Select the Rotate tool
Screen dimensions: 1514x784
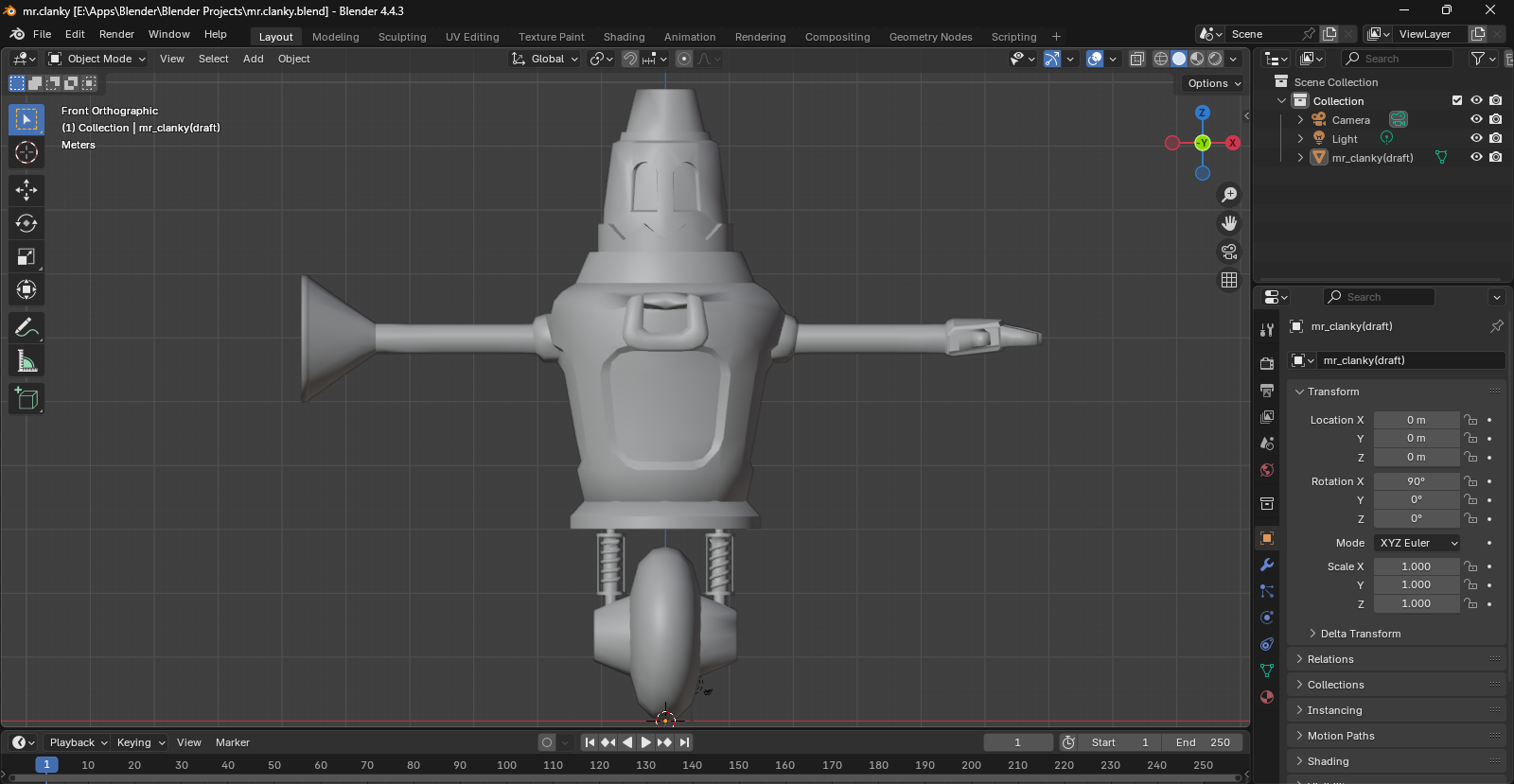pyautogui.click(x=26, y=223)
